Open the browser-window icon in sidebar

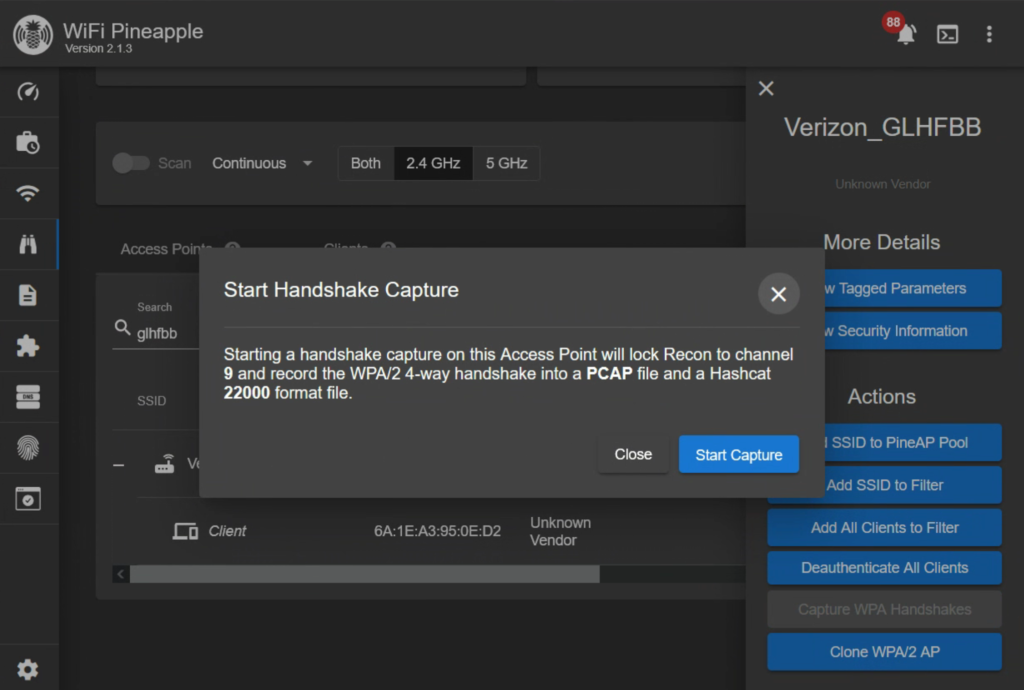[x=28, y=499]
